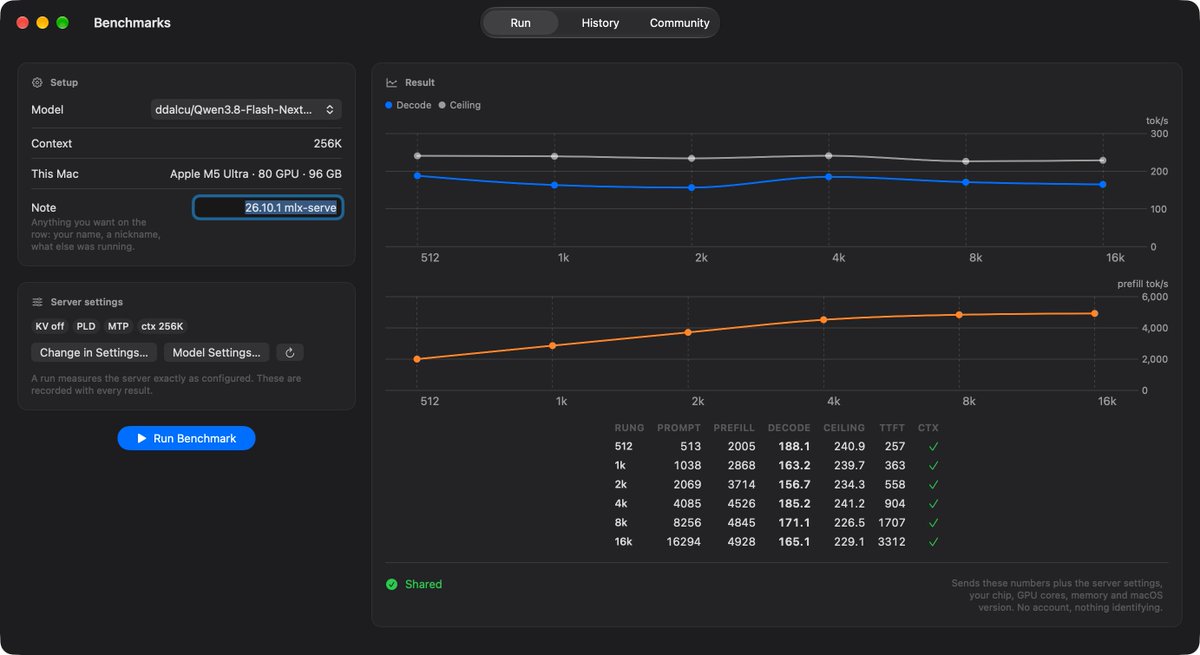Toggle the KV off tag

tap(50, 326)
